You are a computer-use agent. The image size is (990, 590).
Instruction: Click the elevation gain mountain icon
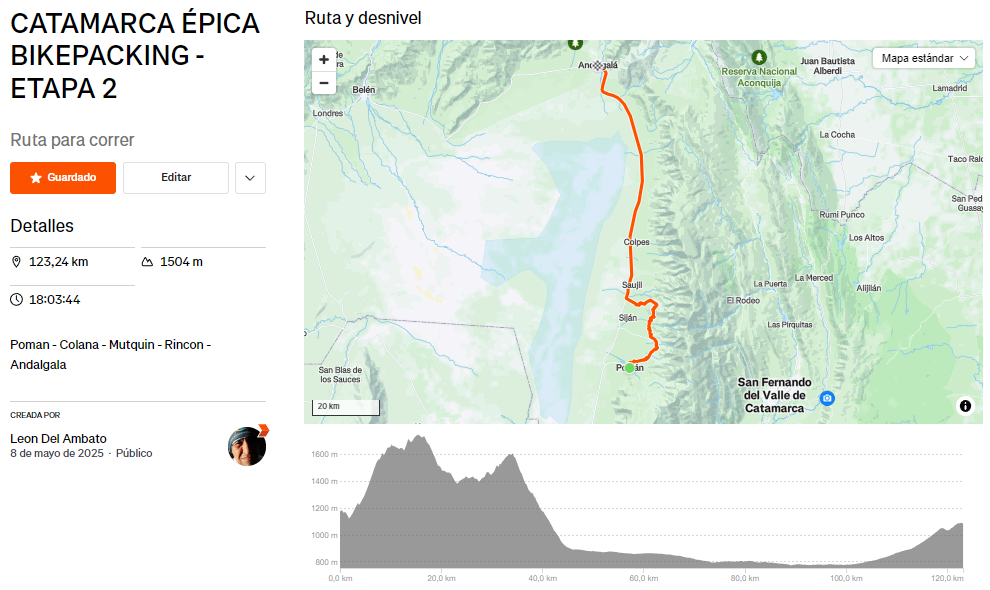(147, 262)
